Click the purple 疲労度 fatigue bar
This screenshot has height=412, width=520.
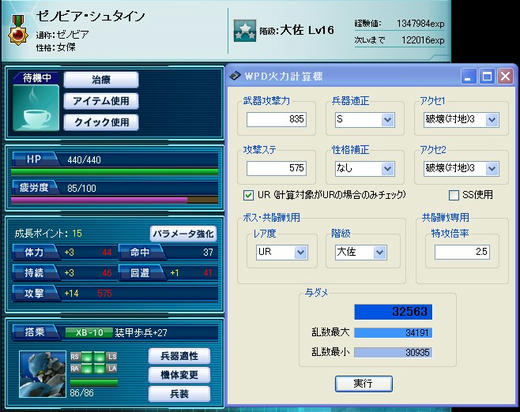(115, 200)
